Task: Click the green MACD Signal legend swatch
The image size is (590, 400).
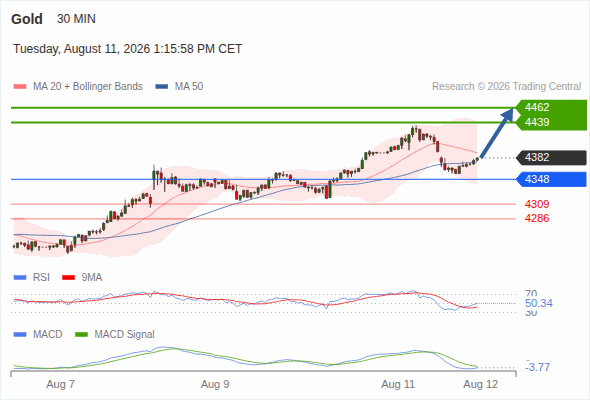Action: click(81, 335)
